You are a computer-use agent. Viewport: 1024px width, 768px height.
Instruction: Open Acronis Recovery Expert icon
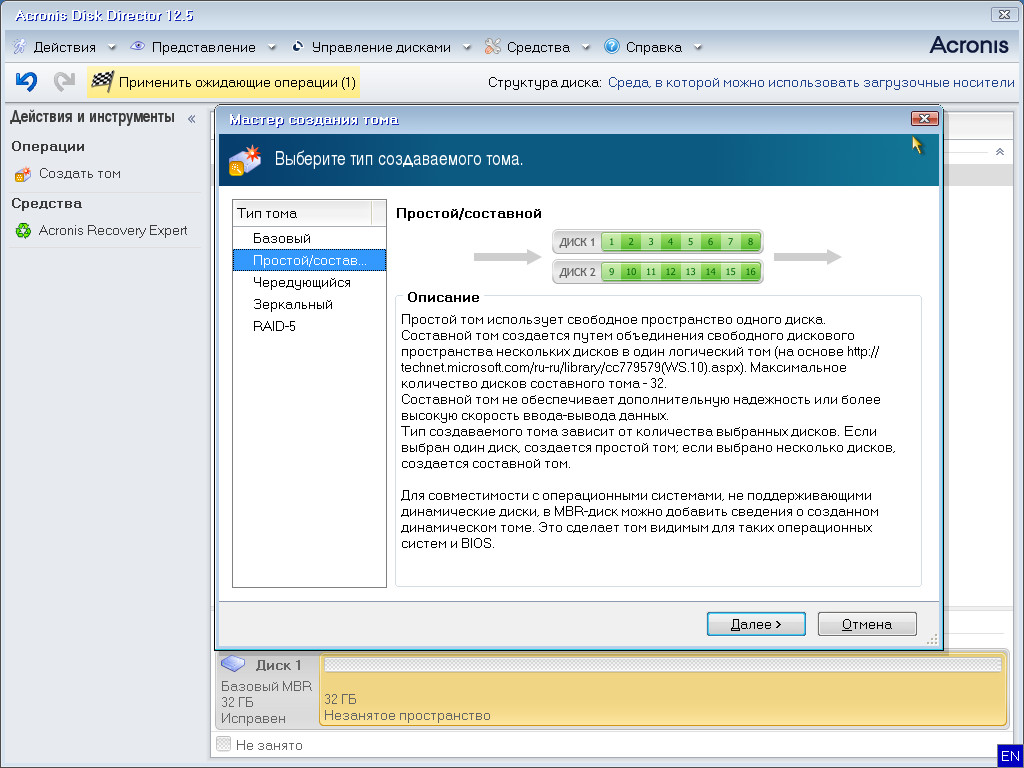[x=23, y=231]
